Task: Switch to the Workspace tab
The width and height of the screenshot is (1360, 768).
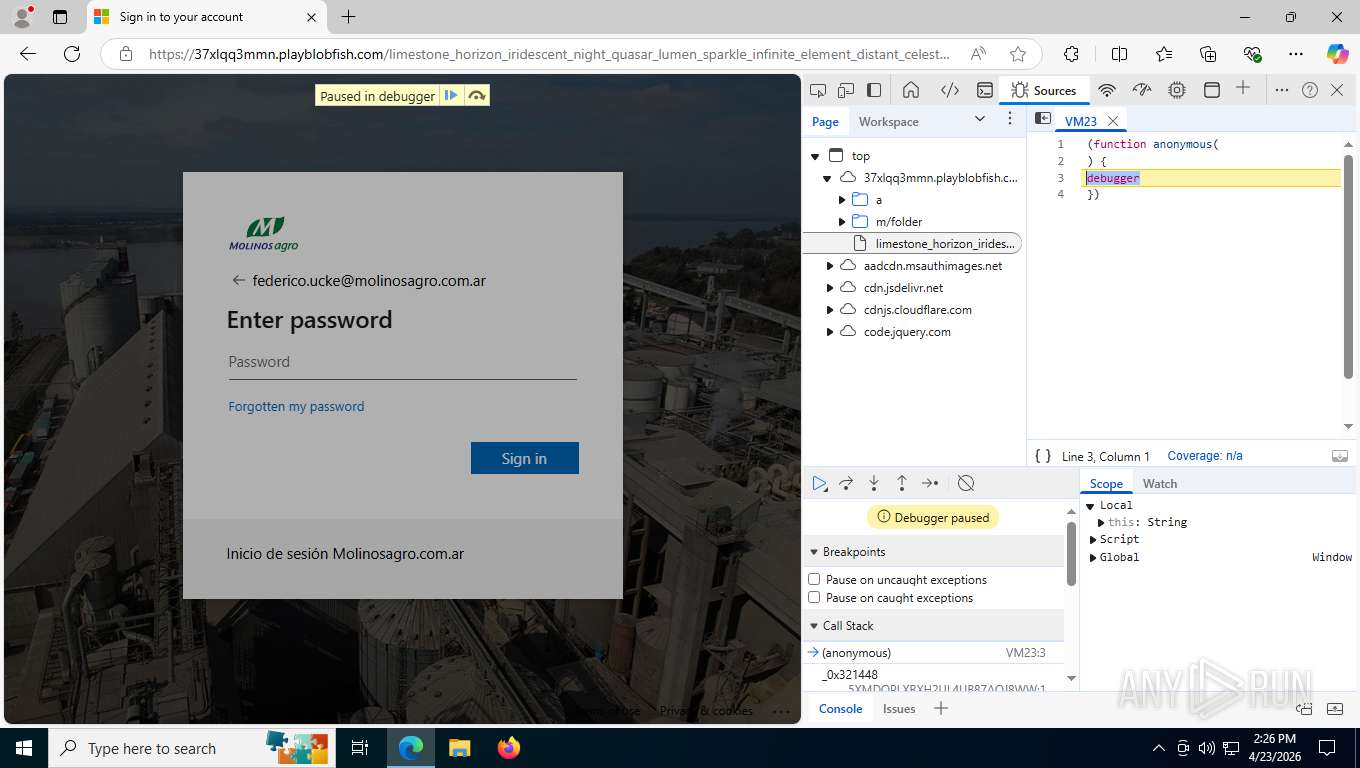Action: (x=888, y=121)
